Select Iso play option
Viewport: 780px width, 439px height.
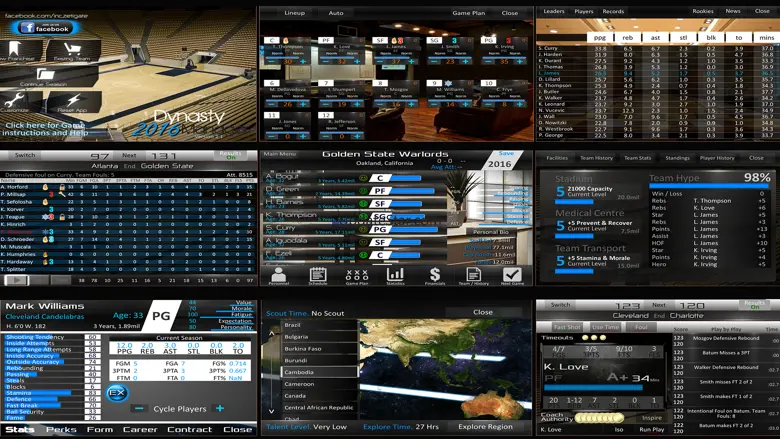click(x=619, y=430)
